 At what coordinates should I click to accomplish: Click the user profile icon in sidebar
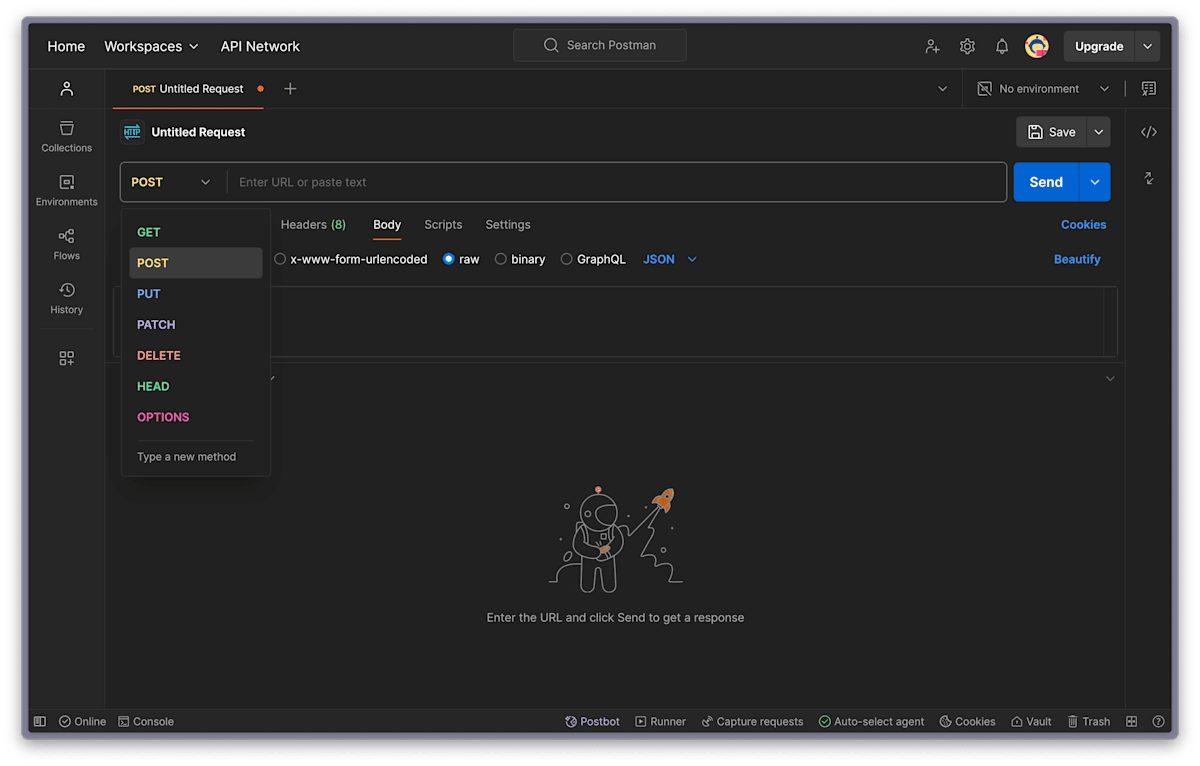point(66,89)
